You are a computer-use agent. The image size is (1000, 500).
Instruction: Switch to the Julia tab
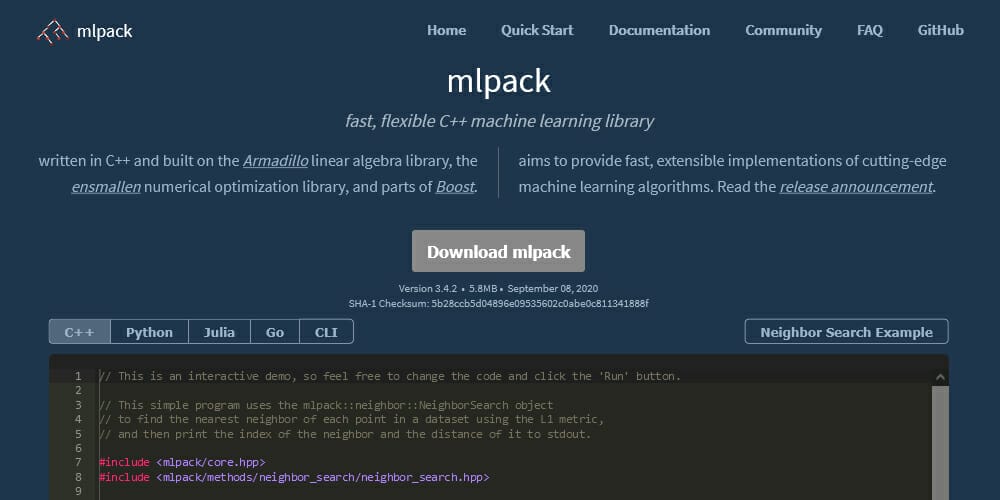point(219,332)
